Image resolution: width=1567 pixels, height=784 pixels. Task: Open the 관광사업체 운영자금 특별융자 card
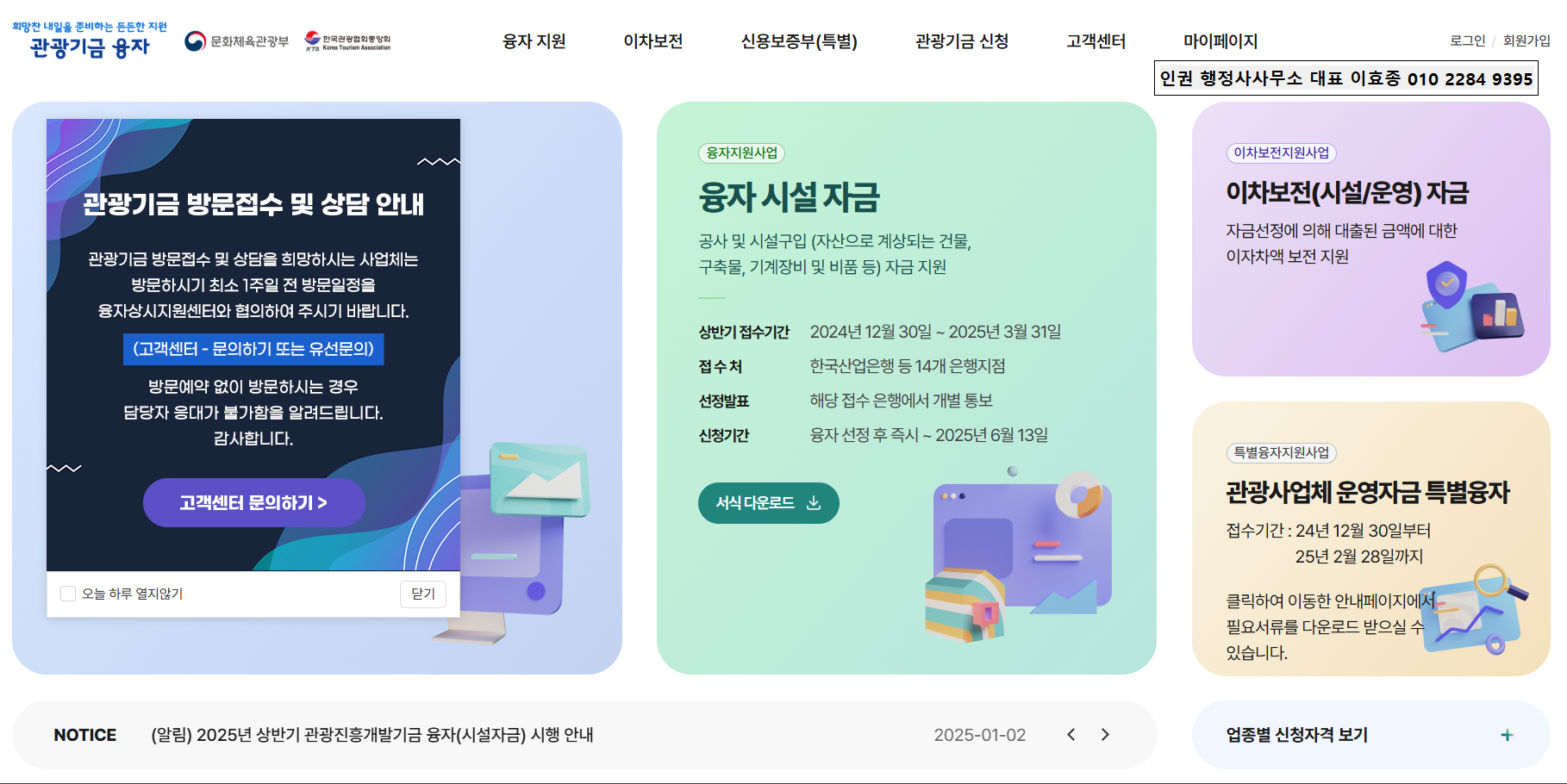click(1370, 539)
